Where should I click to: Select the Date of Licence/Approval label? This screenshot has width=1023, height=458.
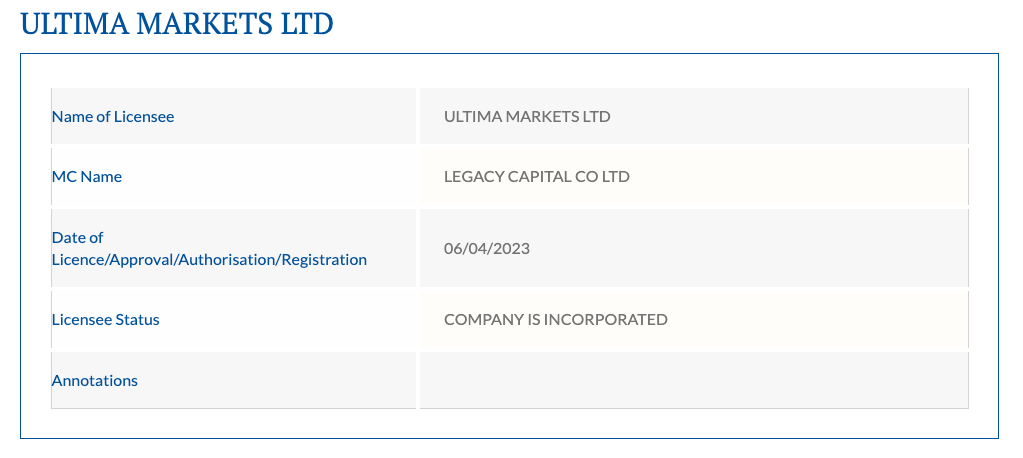tap(209, 249)
